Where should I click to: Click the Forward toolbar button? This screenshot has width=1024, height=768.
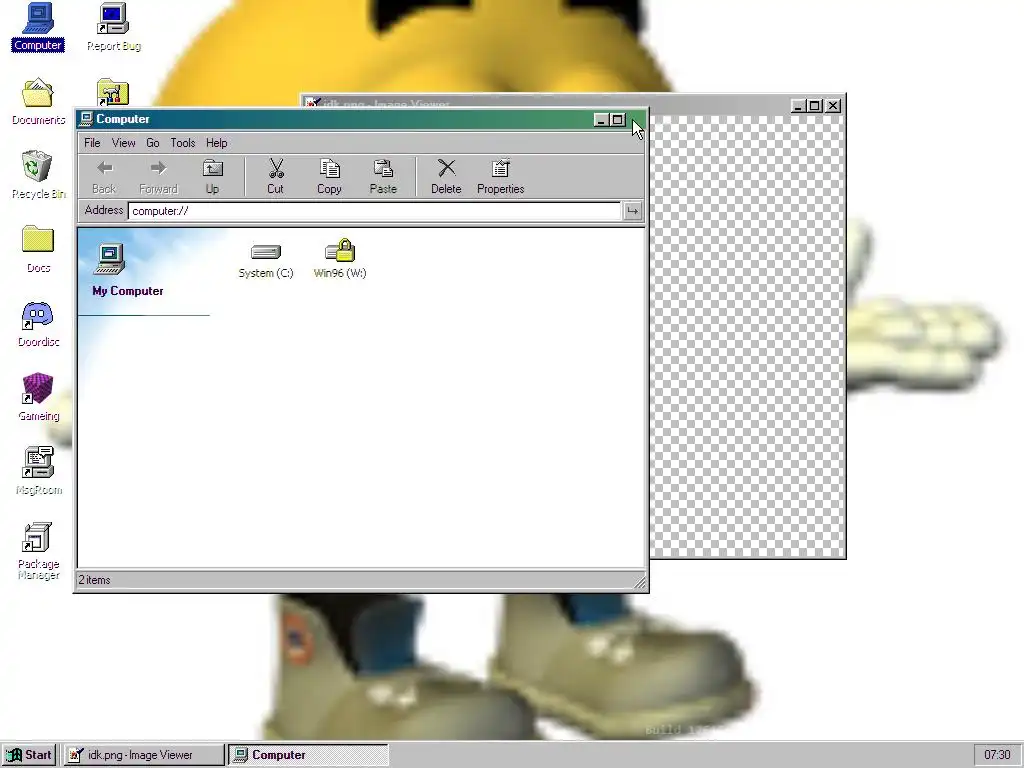tap(158, 177)
